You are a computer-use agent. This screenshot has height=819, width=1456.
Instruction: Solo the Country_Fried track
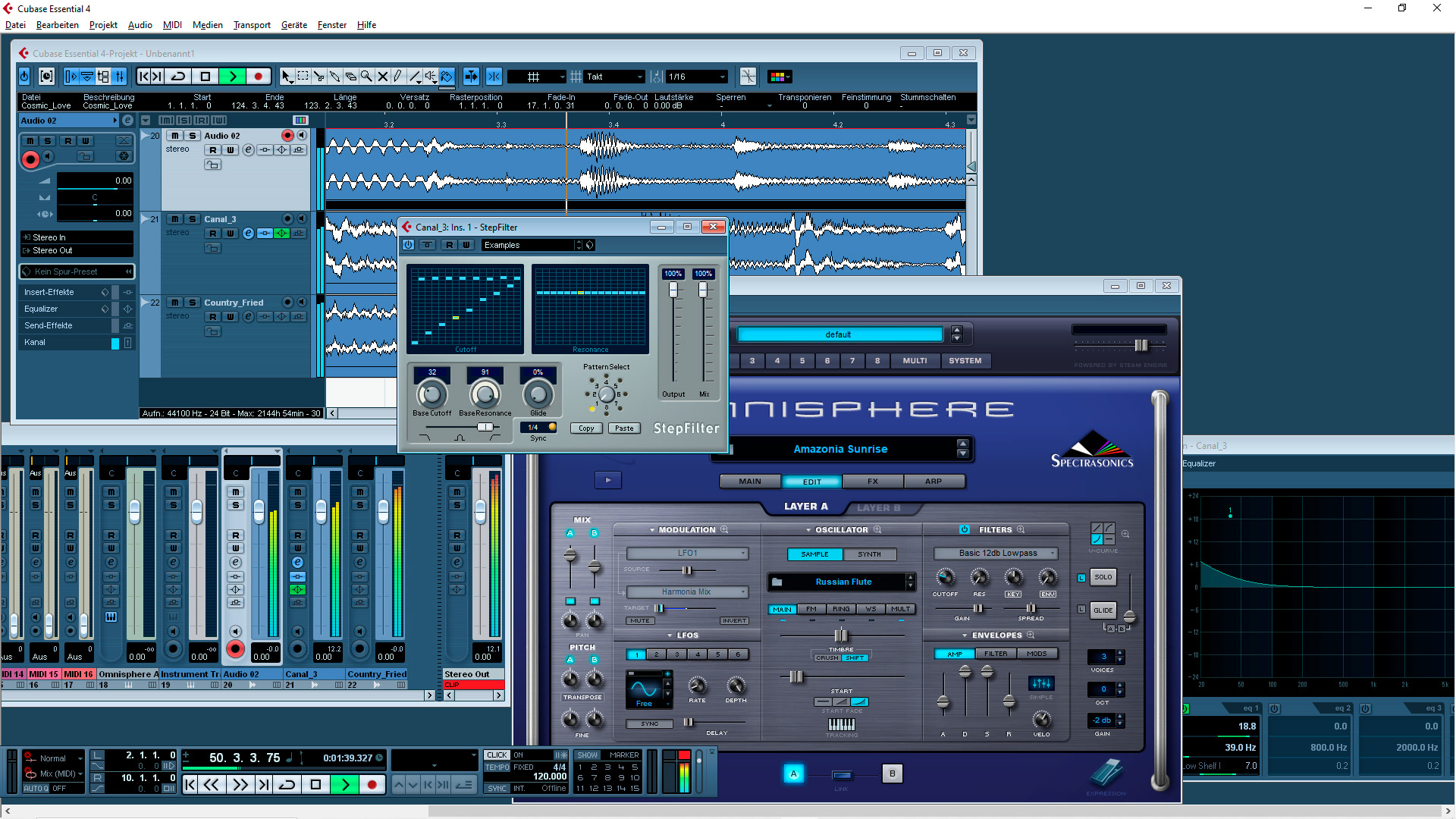coord(192,303)
